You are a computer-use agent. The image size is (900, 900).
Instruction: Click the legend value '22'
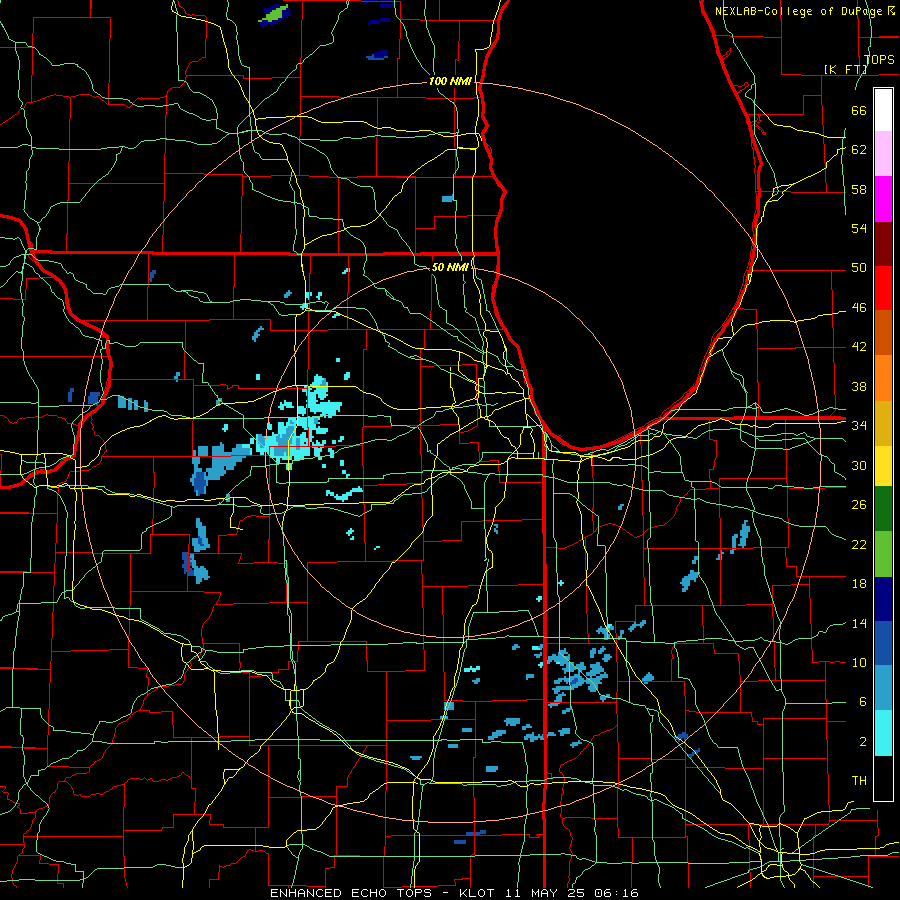tap(859, 544)
